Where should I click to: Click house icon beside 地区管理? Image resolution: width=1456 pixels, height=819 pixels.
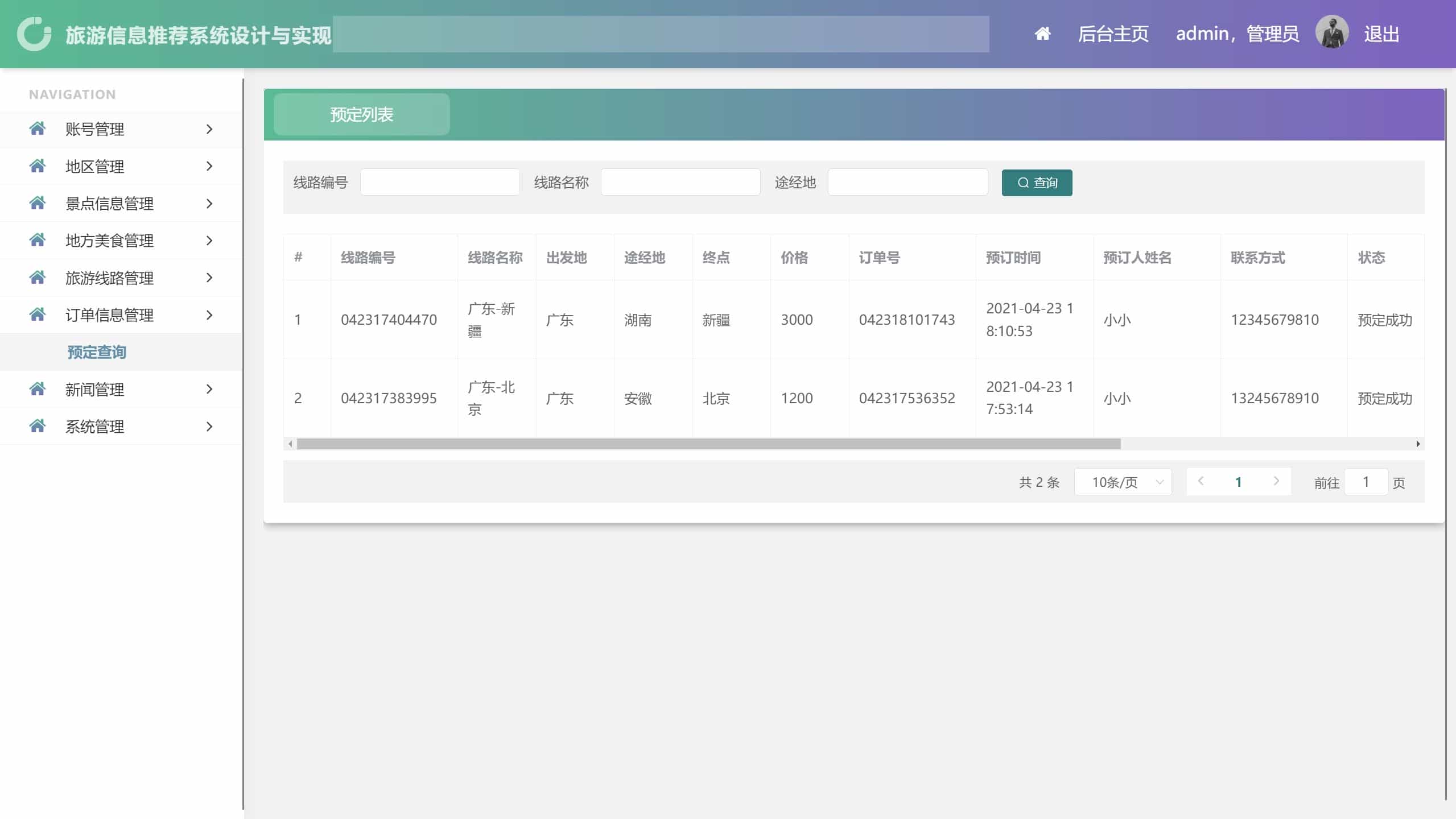(x=38, y=166)
